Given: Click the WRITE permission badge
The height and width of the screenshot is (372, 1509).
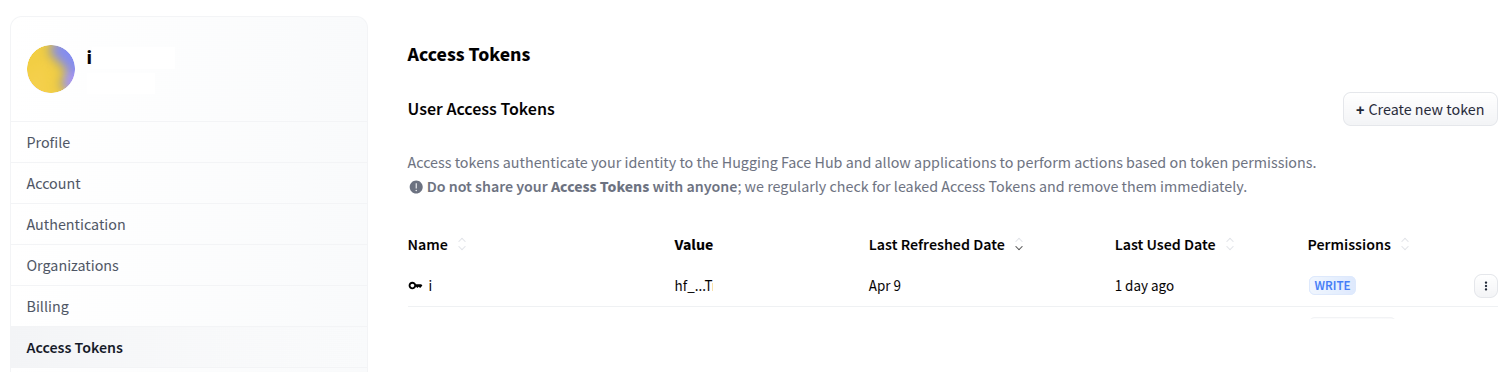Looking at the screenshot, I should [x=1332, y=286].
